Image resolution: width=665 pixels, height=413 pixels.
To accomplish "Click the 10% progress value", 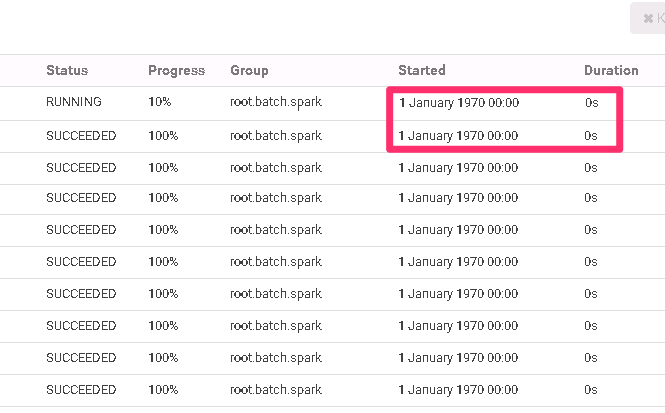I will tap(160, 103).
